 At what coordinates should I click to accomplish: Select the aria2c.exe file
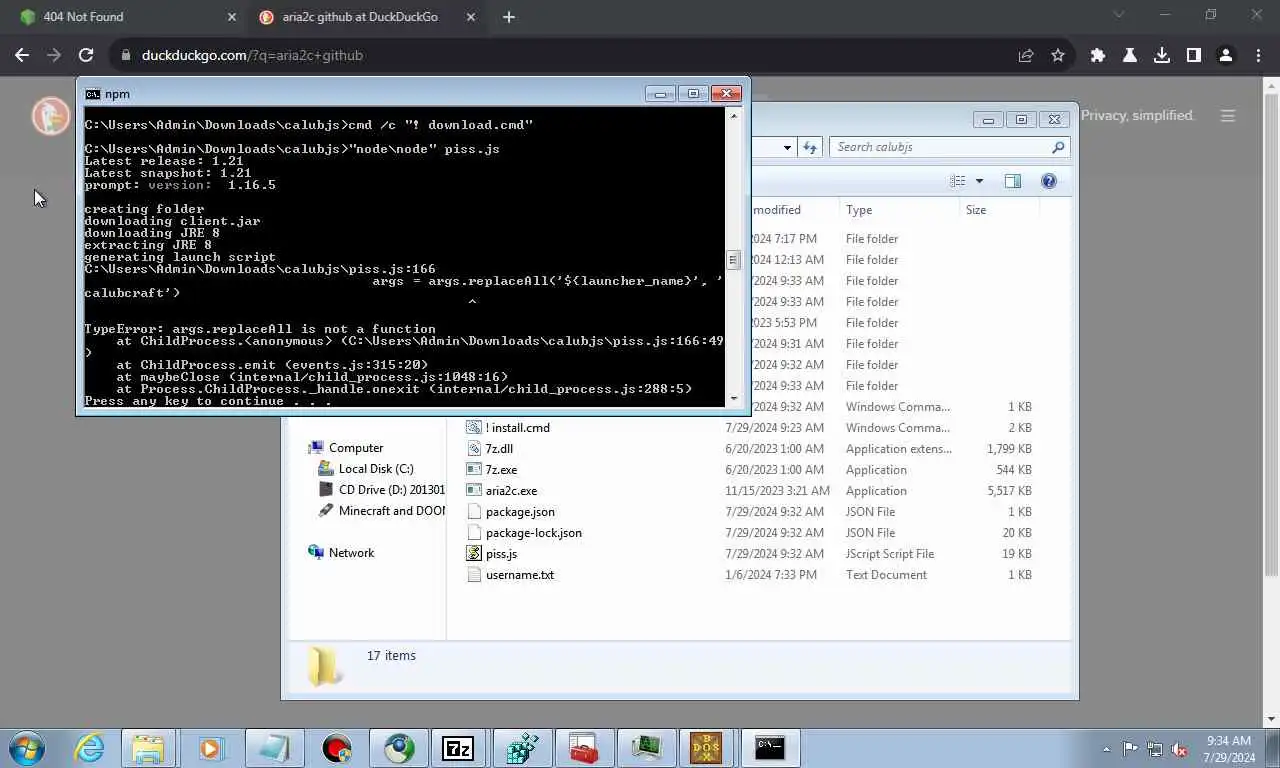click(511, 491)
